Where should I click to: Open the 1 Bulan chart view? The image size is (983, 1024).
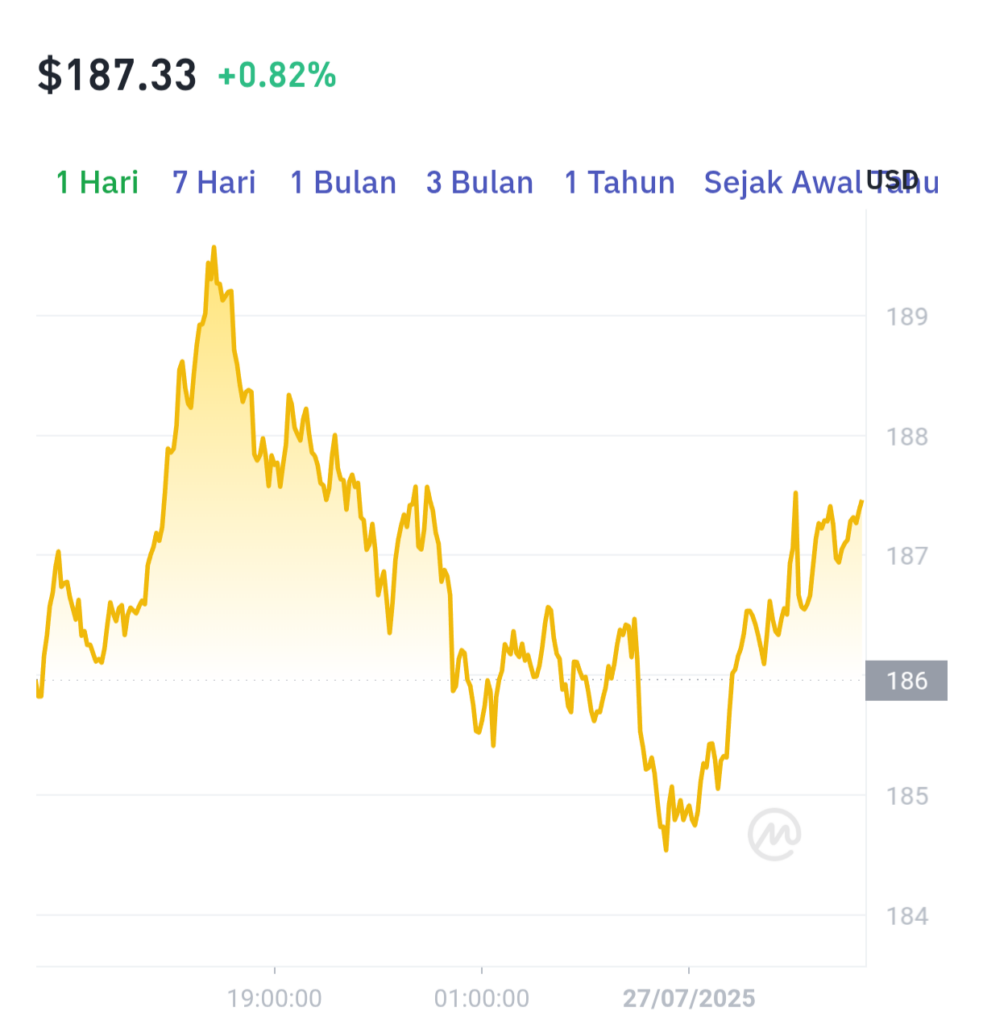[343, 182]
